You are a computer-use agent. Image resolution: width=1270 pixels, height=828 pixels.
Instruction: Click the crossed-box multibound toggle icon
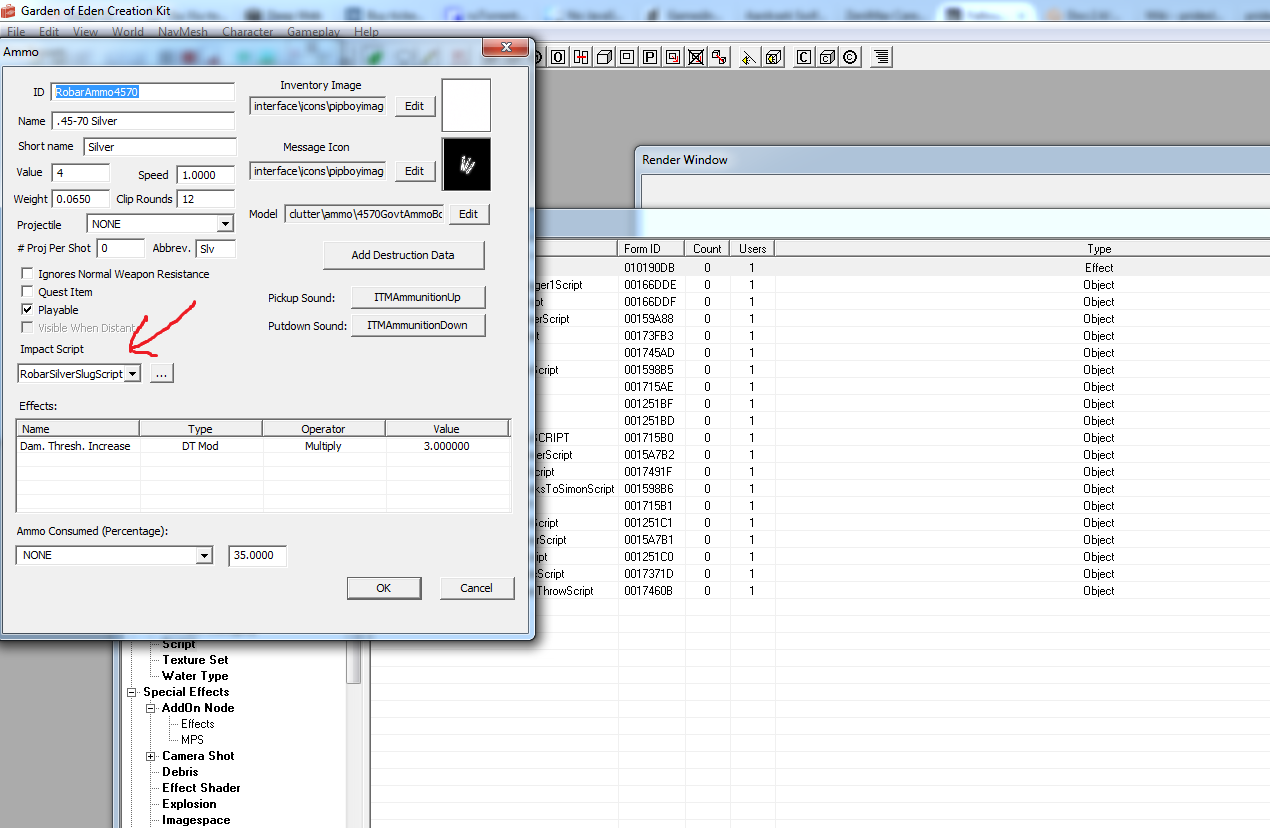coord(696,57)
